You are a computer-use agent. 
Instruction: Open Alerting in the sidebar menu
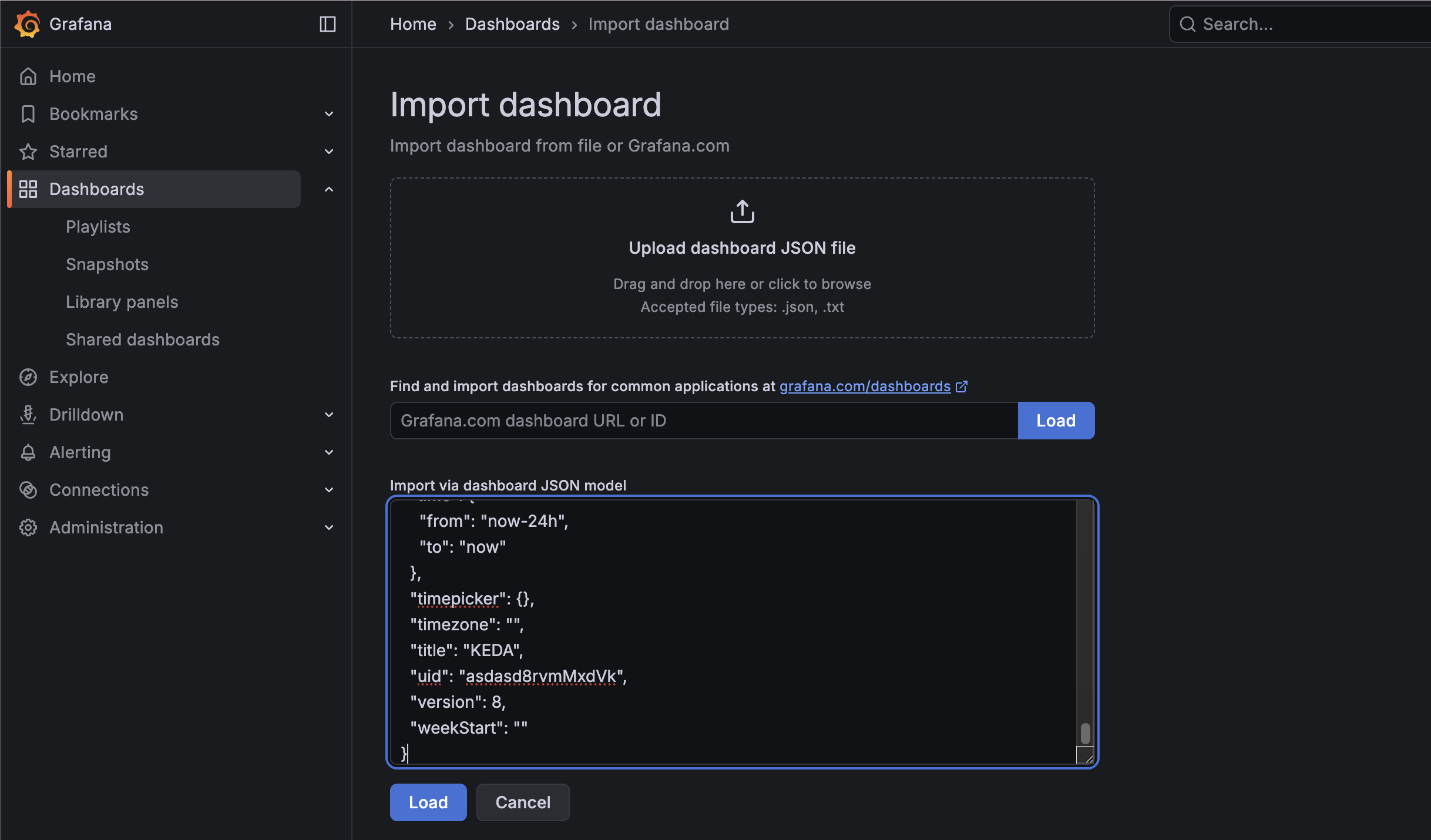[x=80, y=452]
